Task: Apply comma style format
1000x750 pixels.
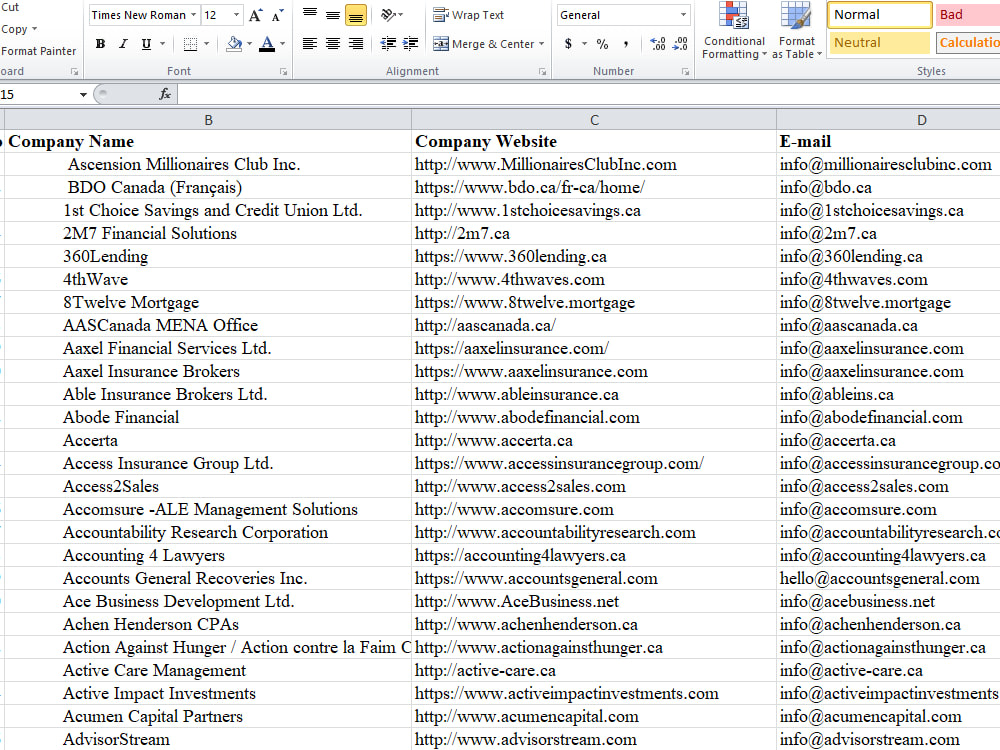Action: coord(626,44)
